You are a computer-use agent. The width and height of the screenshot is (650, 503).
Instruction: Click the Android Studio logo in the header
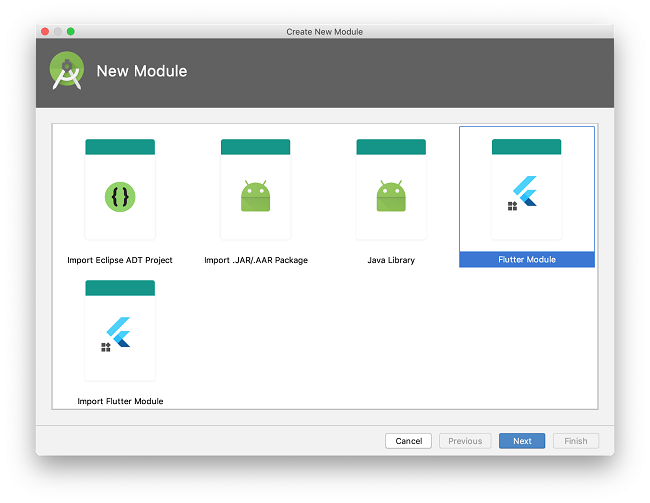click(67, 71)
